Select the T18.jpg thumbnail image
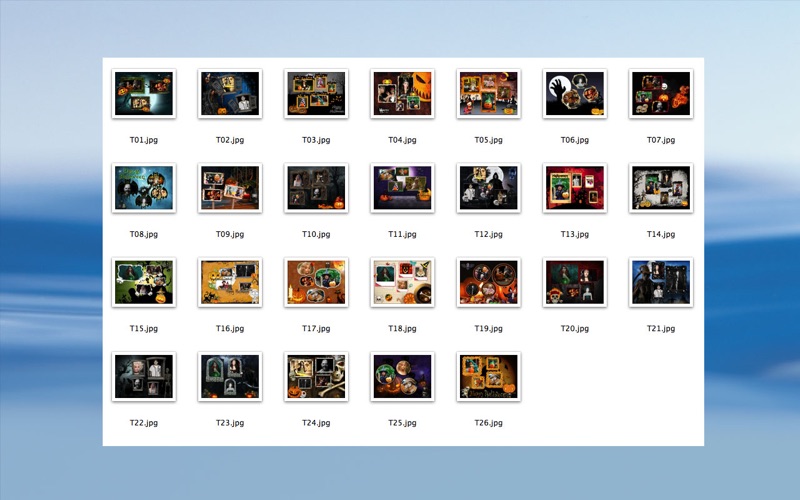Viewport: 800px width, 500px height. 403,282
